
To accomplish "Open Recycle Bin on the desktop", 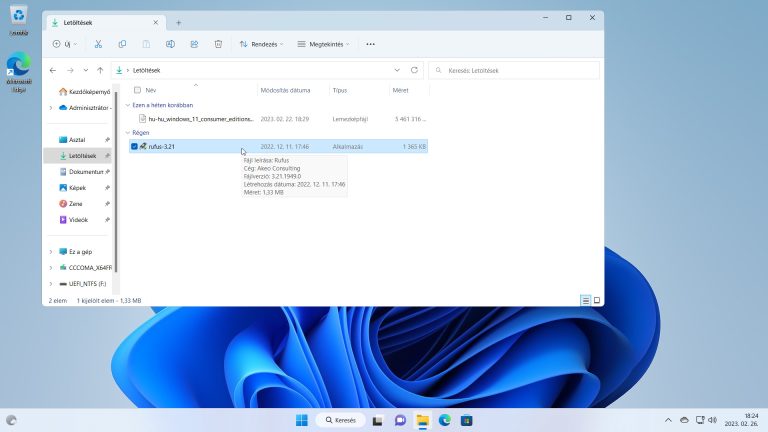I will click(19, 22).
